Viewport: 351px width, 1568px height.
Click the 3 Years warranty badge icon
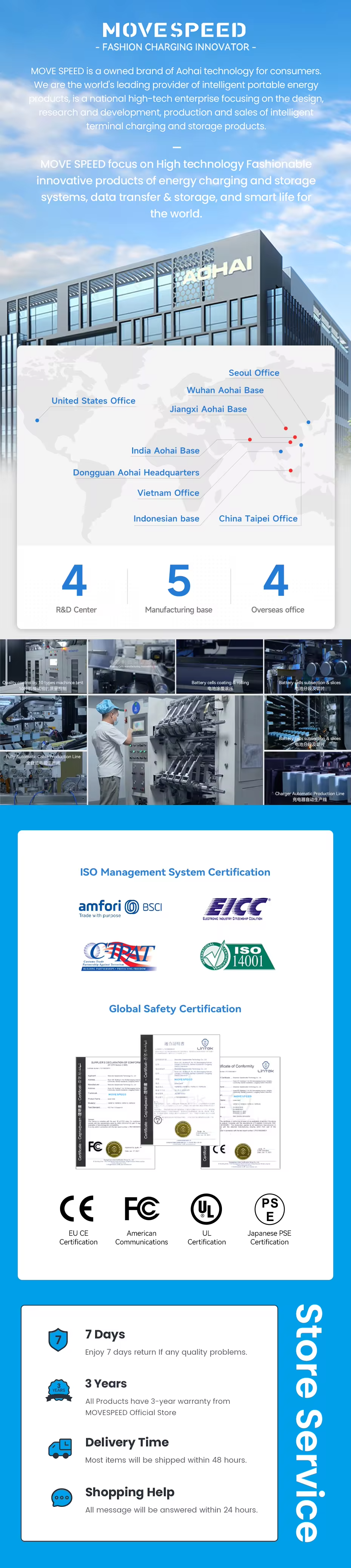coord(59,1391)
